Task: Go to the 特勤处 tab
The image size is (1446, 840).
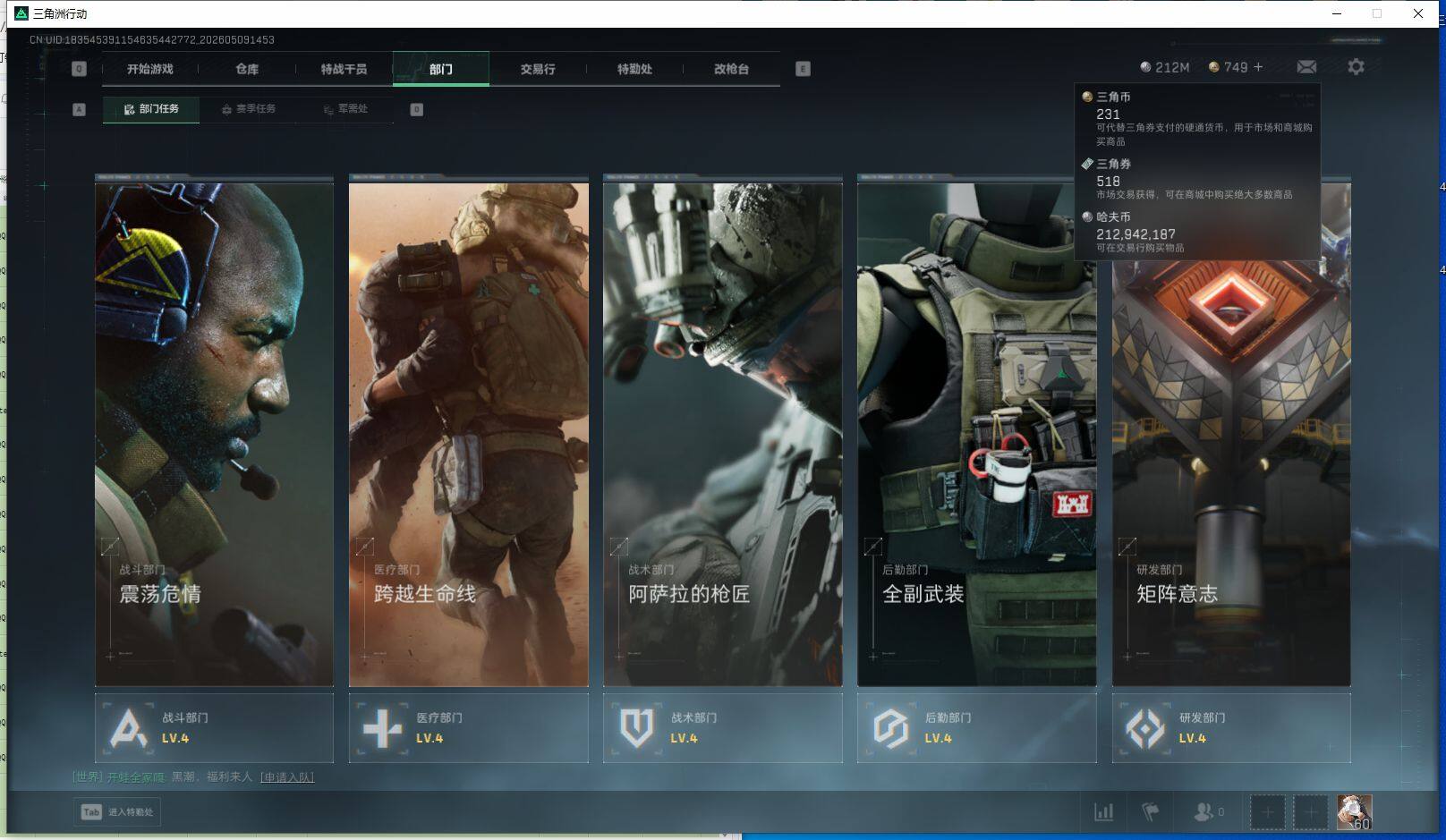Action: point(634,69)
